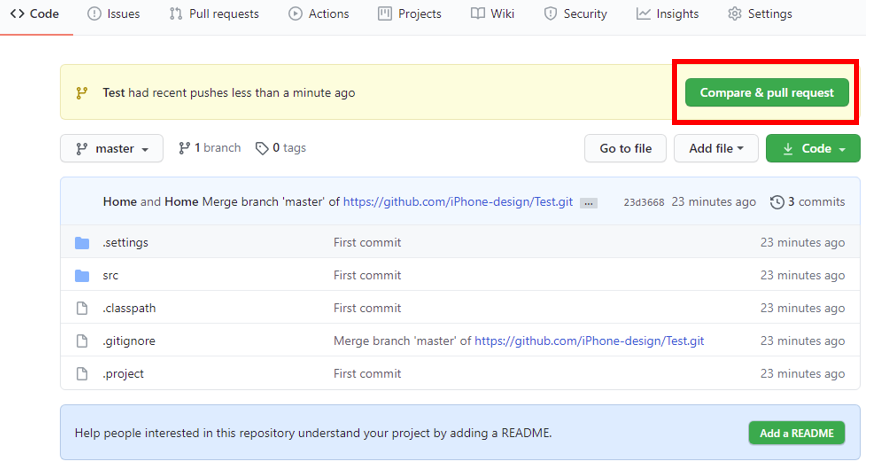Open First commit message for .settings

(x=367, y=242)
